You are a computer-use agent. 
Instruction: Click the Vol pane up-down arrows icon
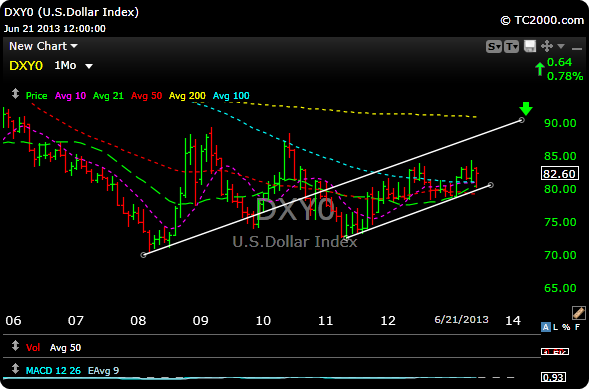point(15,345)
